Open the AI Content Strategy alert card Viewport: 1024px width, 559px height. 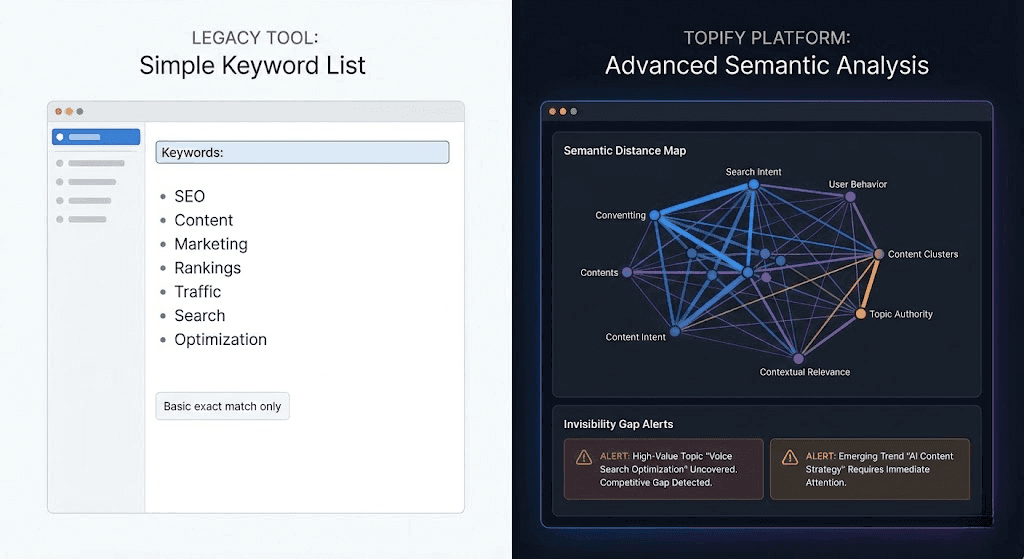[870, 469]
